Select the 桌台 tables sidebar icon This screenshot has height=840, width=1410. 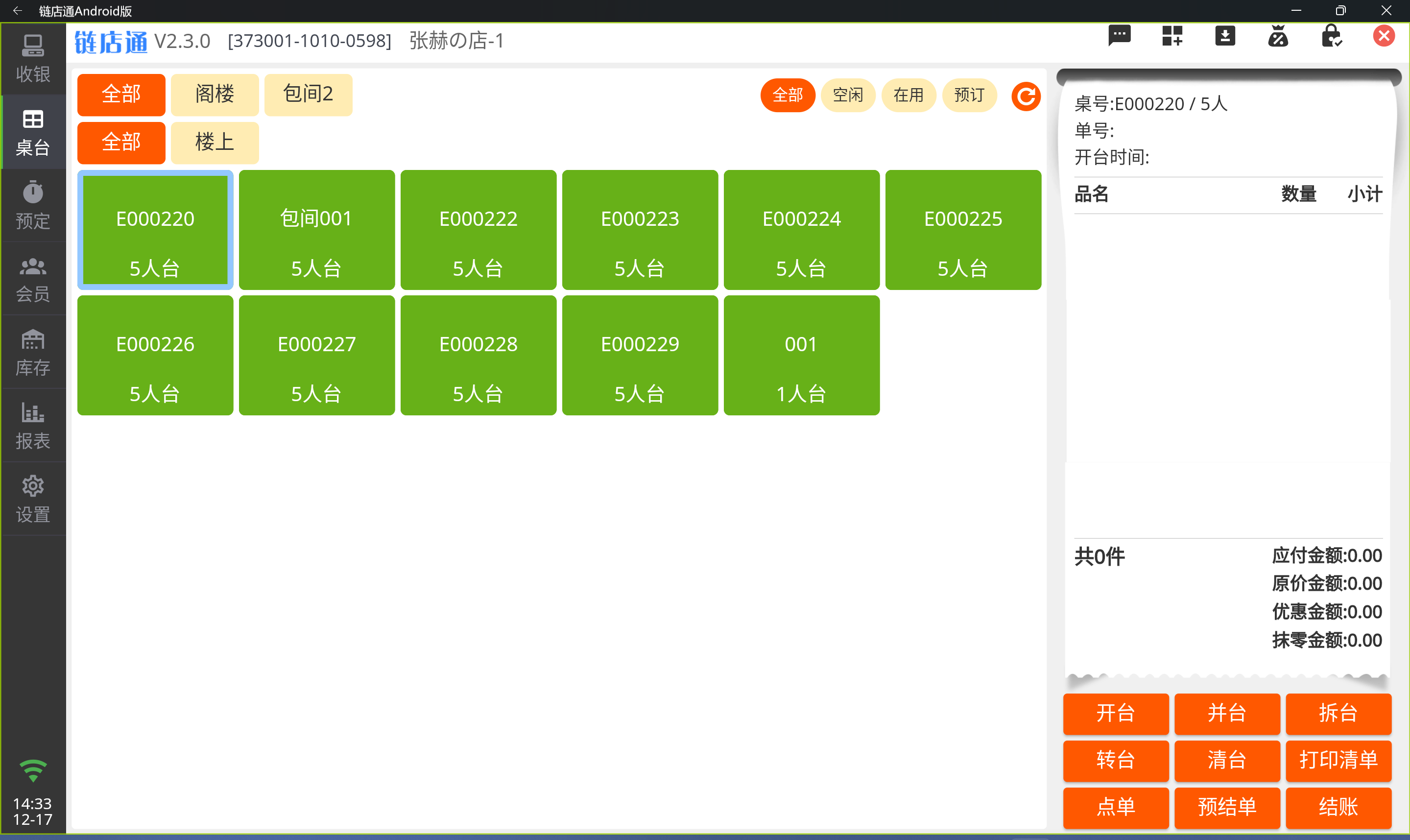(x=33, y=132)
